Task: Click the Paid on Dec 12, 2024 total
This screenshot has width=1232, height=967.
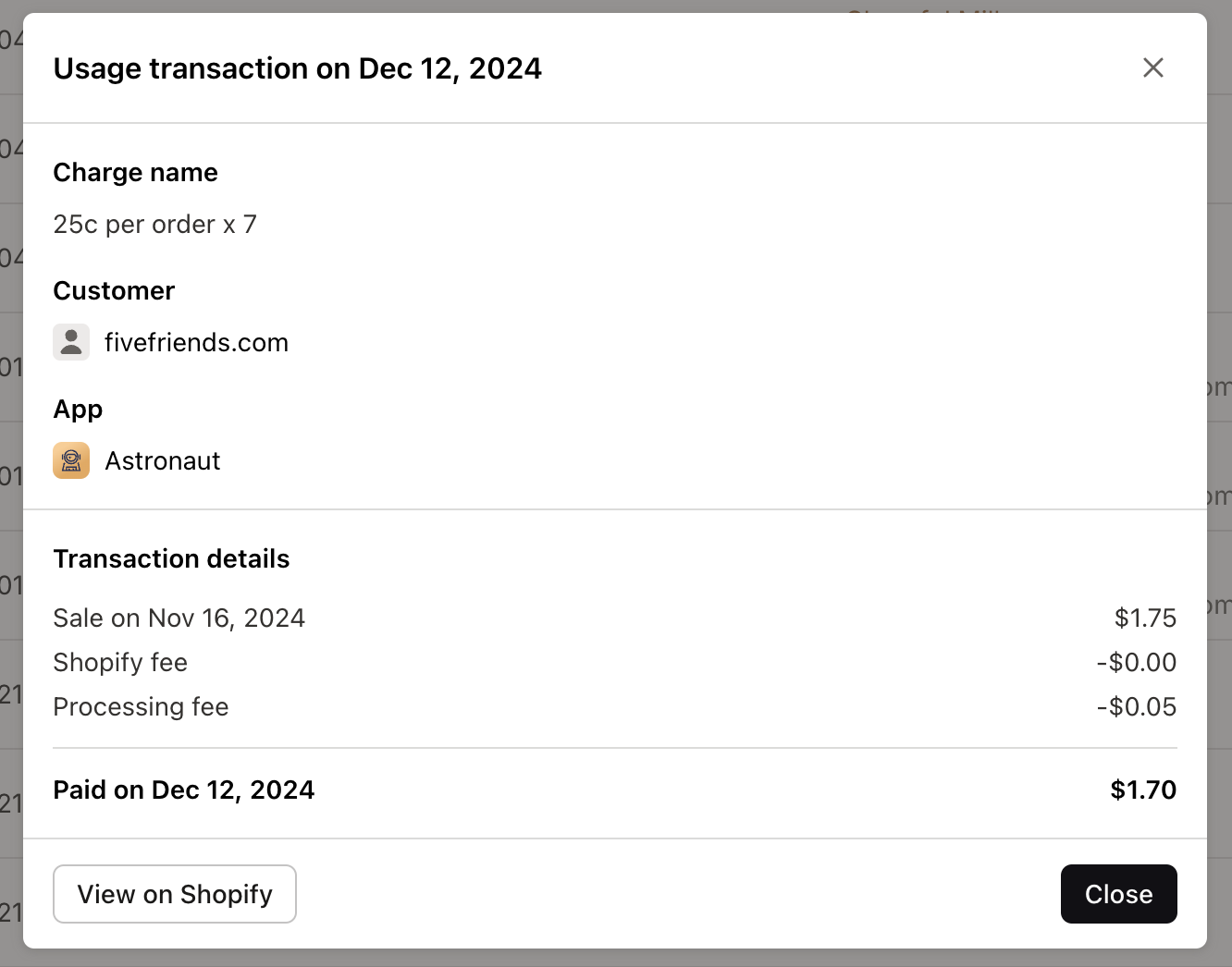Action: (x=184, y=790)
